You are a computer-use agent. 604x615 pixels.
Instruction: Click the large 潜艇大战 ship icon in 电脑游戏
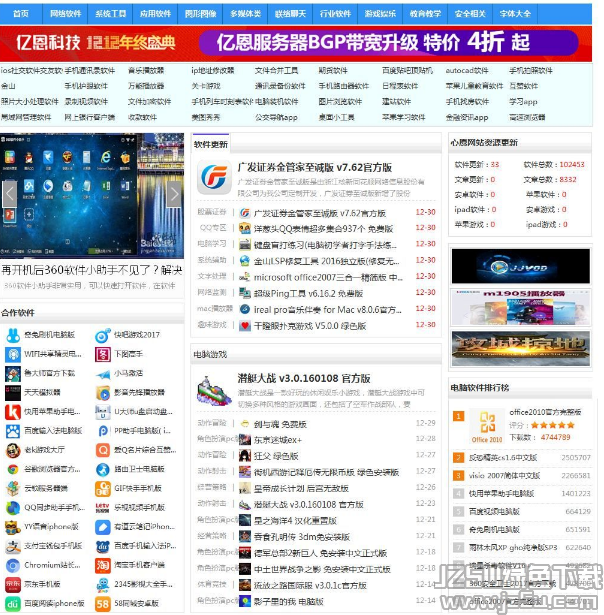214,390
